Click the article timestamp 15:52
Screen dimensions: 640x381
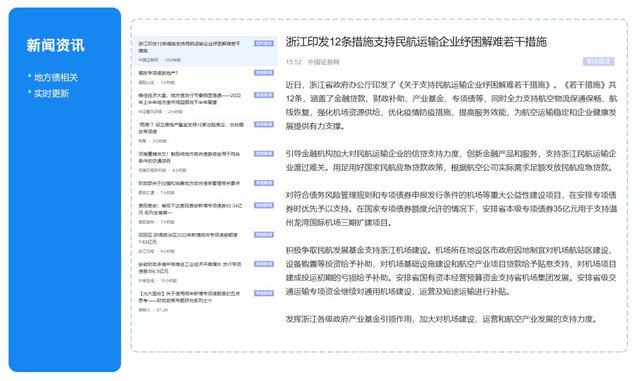293,62
